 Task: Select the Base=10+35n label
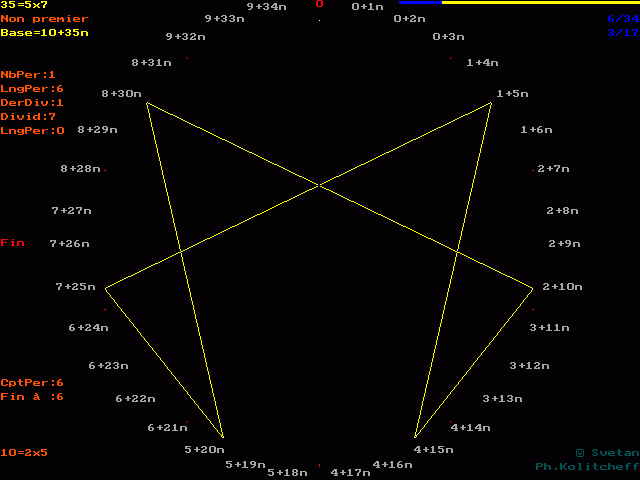coord(44,33)
